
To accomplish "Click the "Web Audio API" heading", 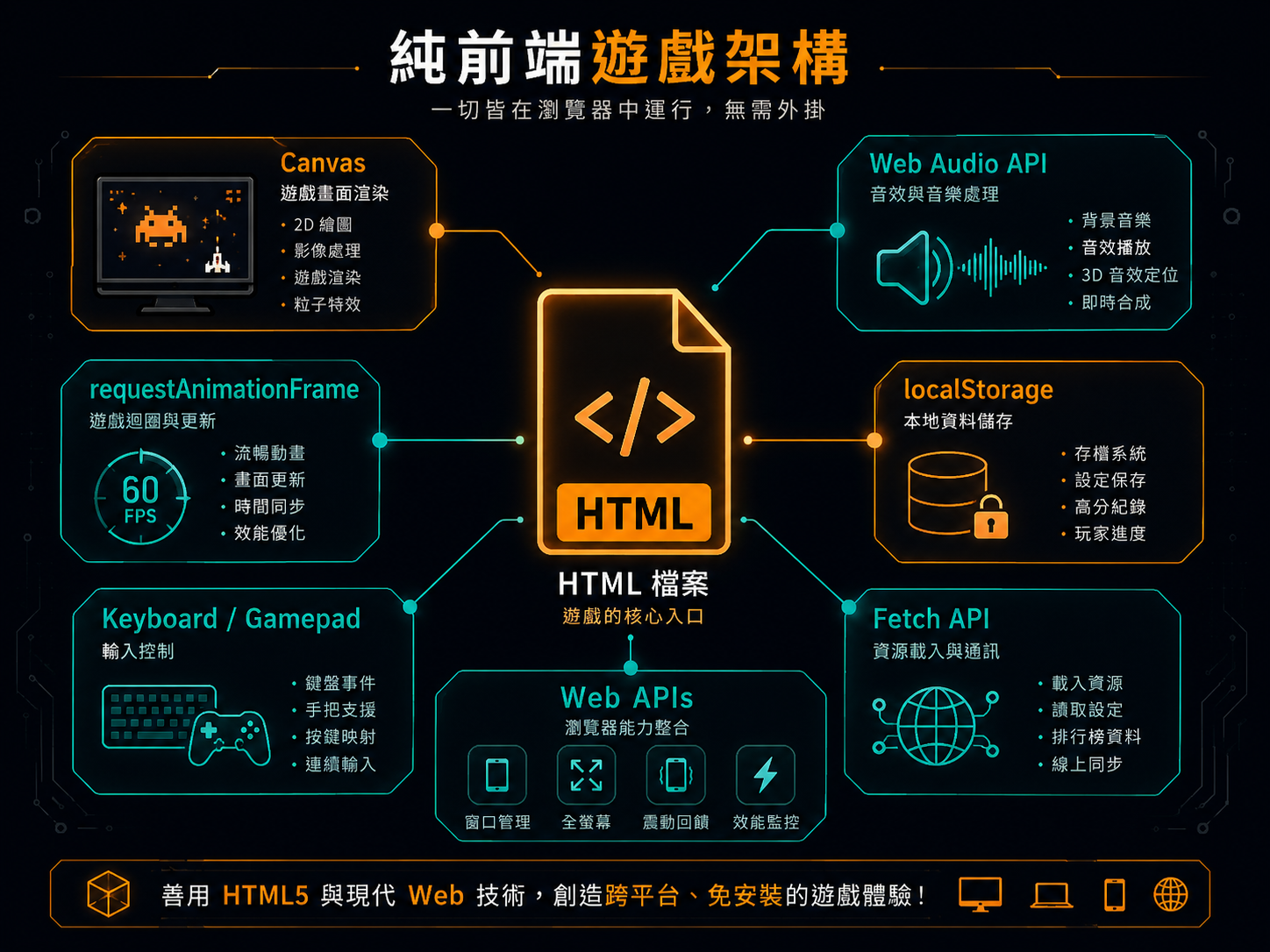I will click(958, 164).
